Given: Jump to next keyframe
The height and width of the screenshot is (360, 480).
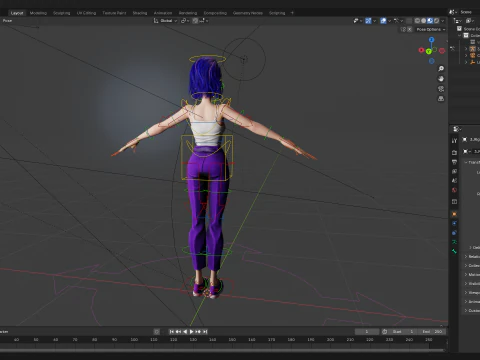Looking at the screenshot, I should (198, 332).
